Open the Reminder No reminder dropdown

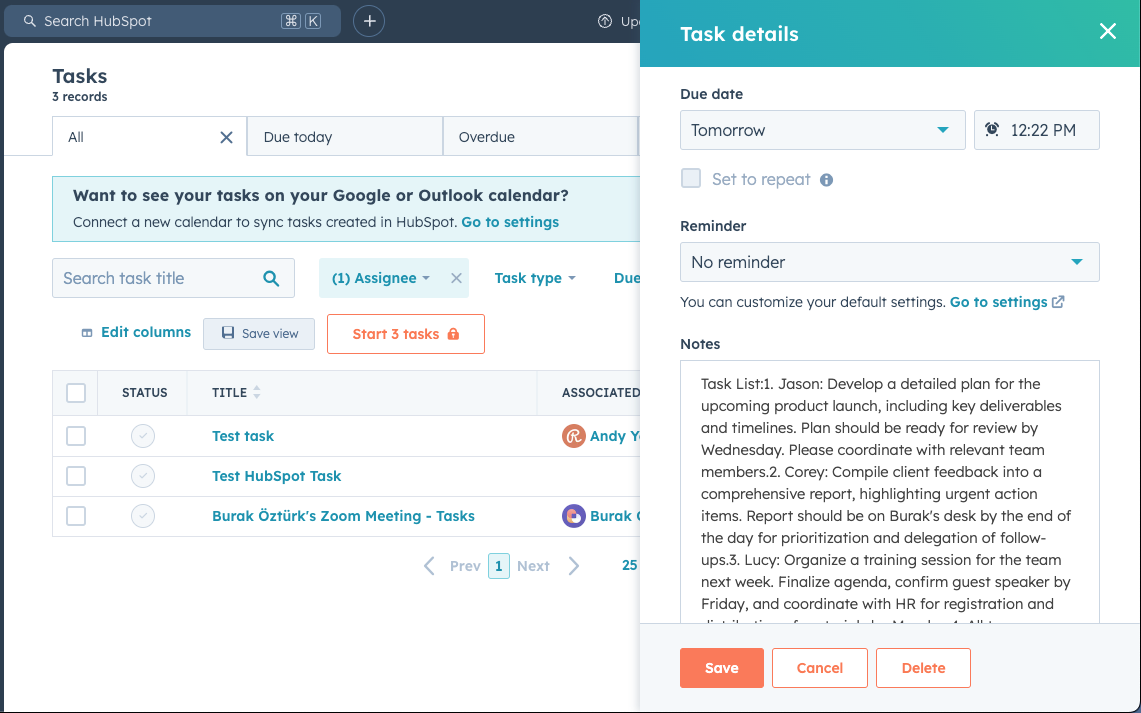889,262
